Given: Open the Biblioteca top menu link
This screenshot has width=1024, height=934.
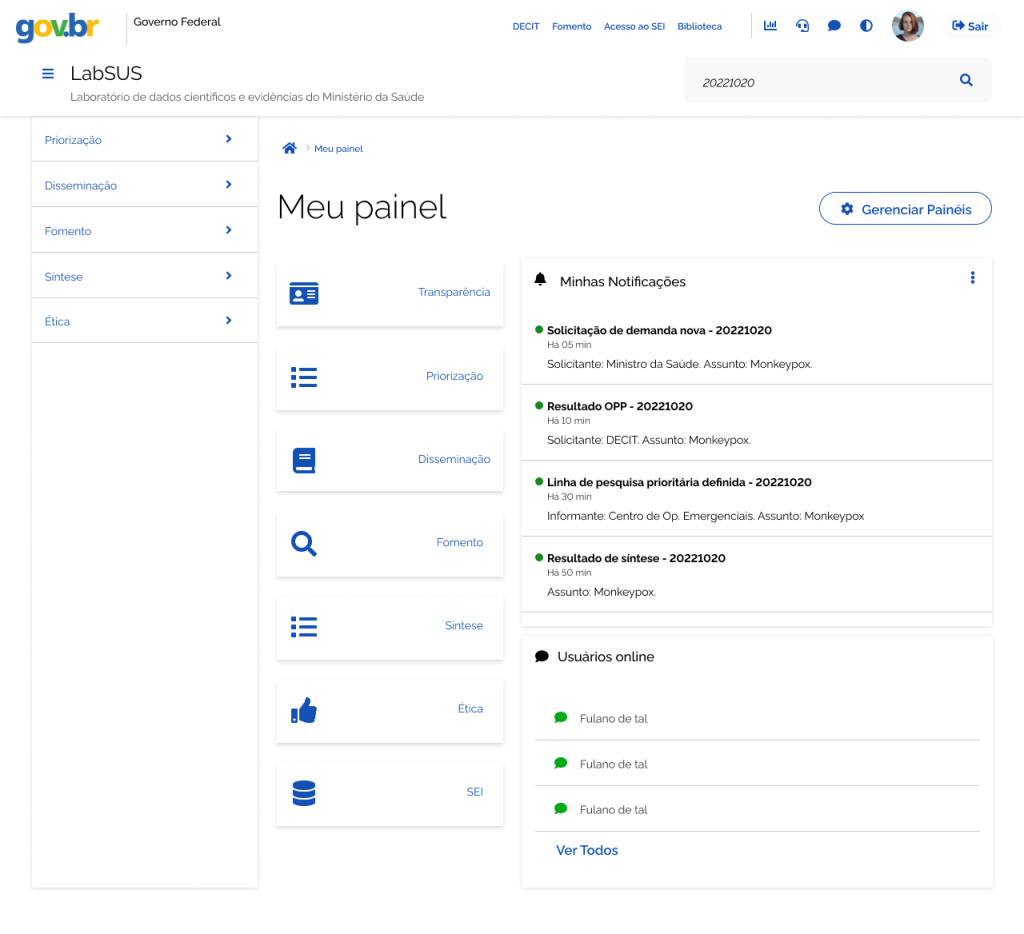Looking at the screenshot, I should [x=699, y=27].
